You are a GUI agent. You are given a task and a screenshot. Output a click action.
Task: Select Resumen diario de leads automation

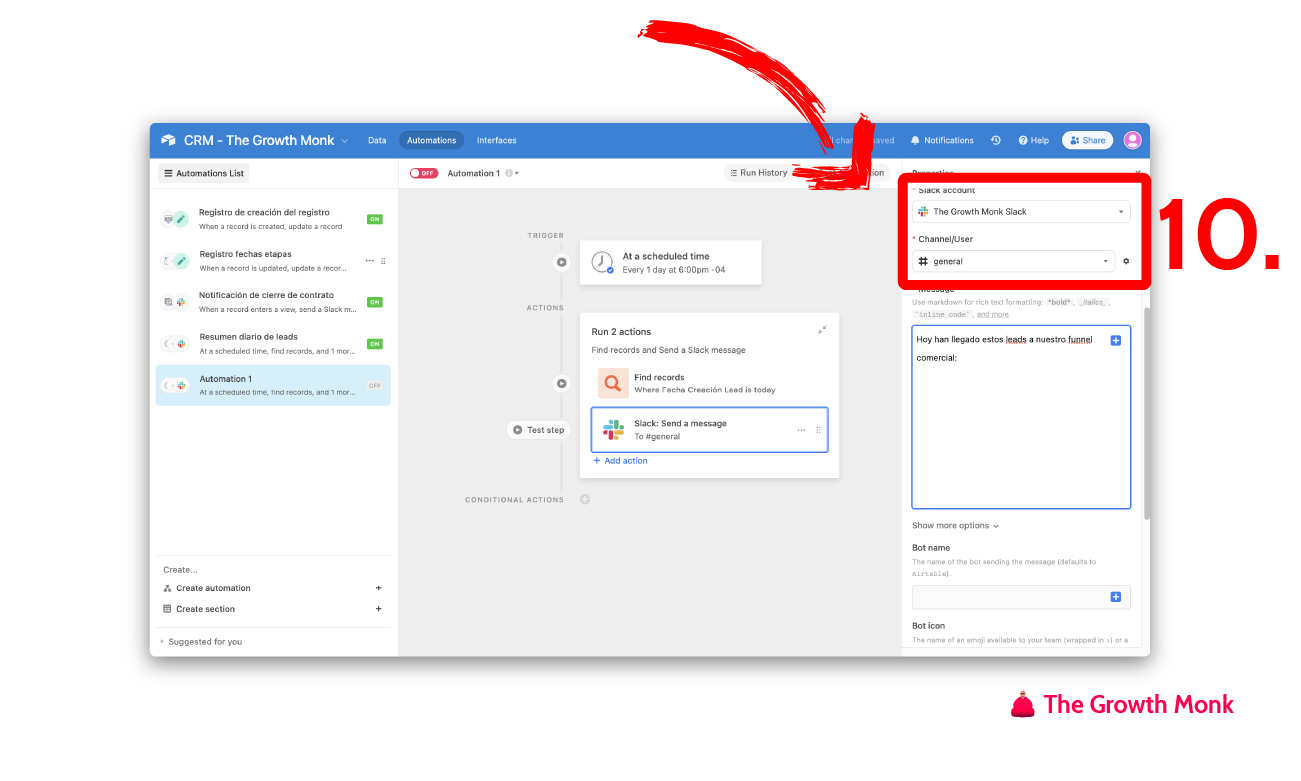(273, 344)
